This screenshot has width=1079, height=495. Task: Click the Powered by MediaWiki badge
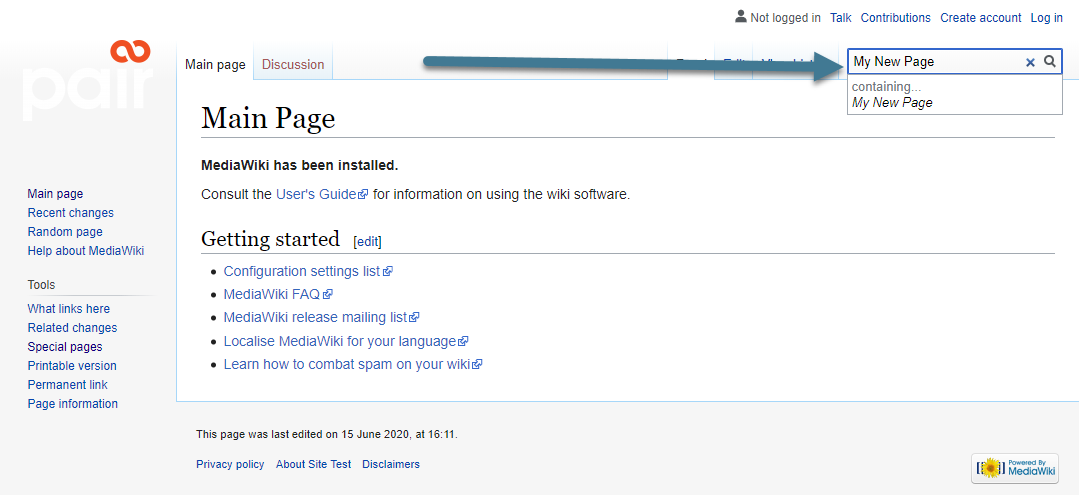[x=1014, y=468]
